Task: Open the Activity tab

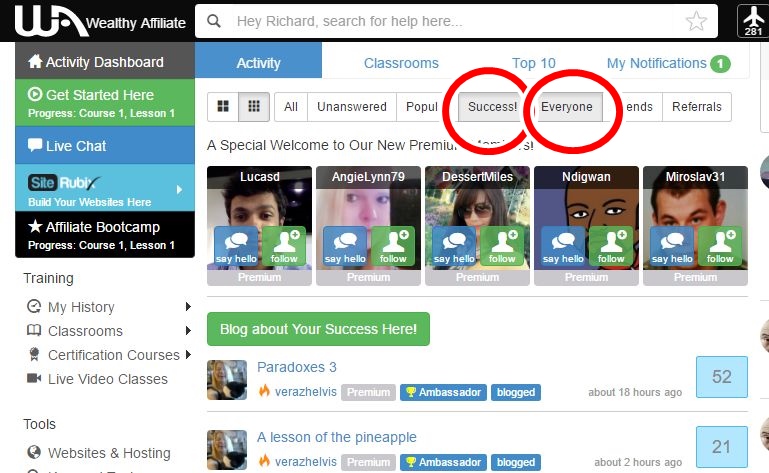Action: point(258,60)
